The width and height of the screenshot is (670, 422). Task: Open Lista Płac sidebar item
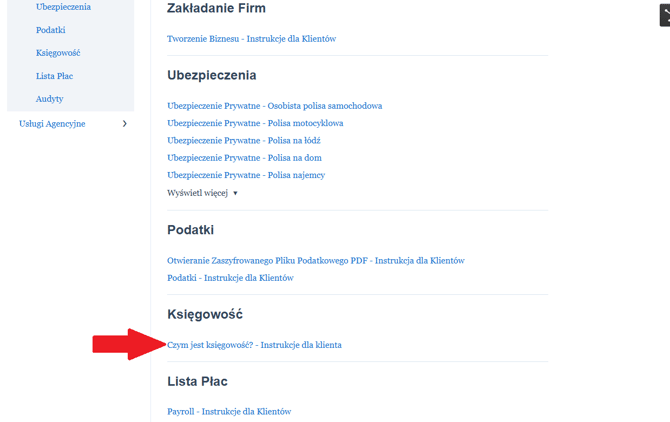point(55,76)
